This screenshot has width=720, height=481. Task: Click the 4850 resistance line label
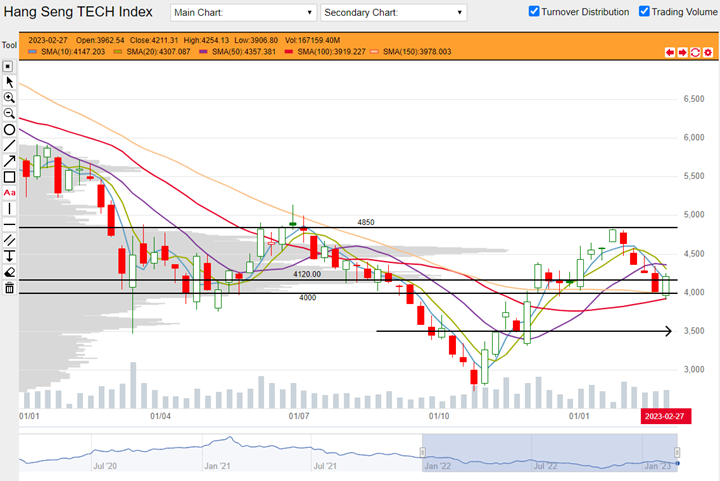(x=366, y=222)
